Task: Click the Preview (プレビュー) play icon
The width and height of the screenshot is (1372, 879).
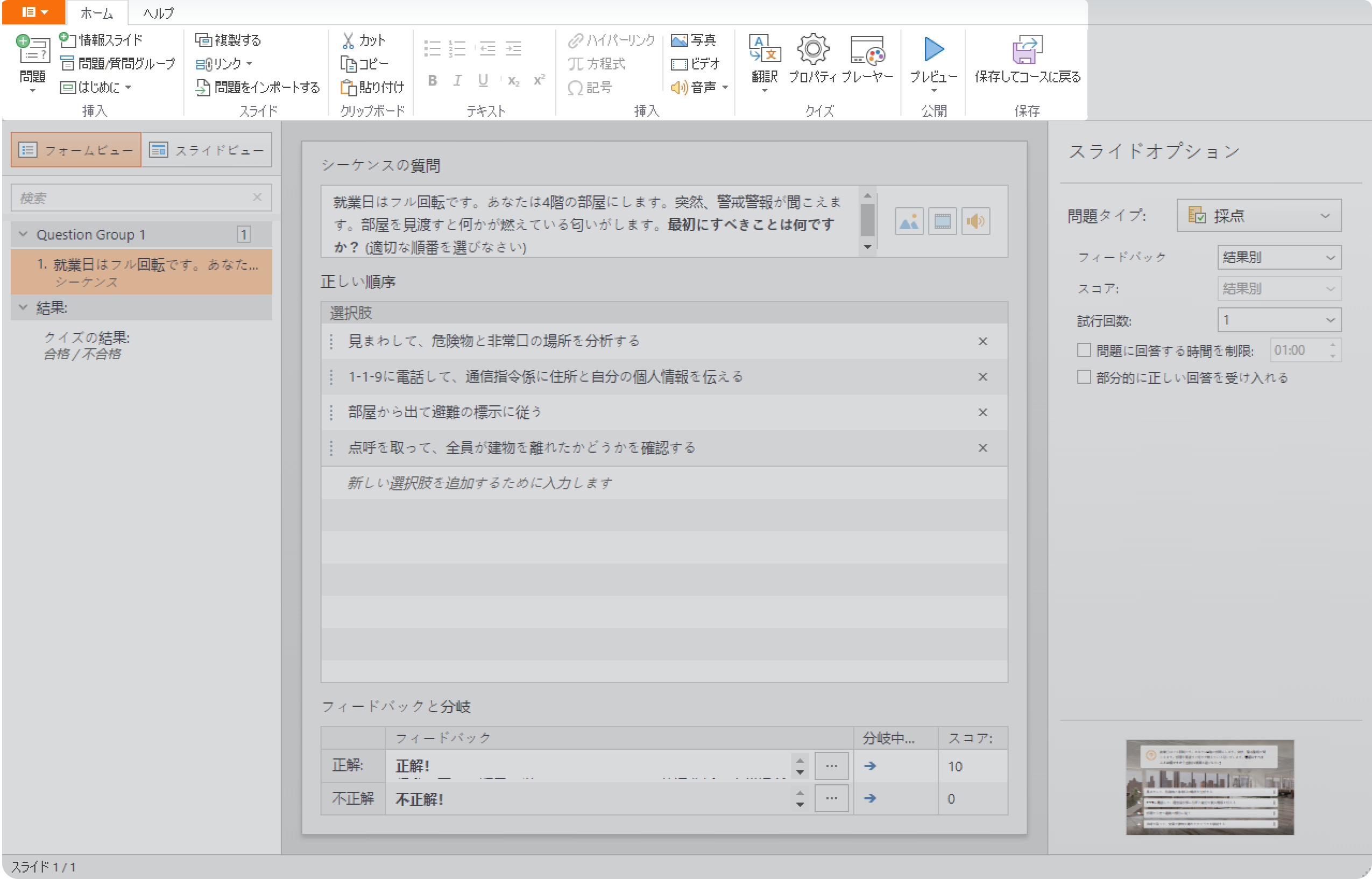Action: point(933,50)
